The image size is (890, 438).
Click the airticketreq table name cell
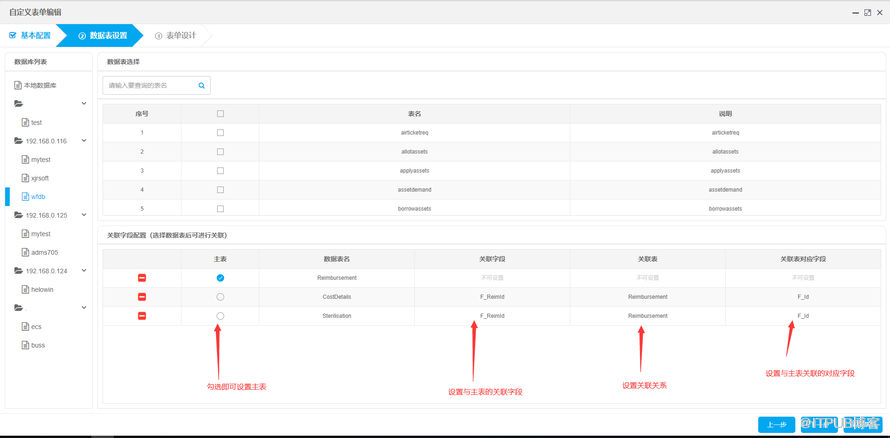pyautogui.click(x=414, y=132)
